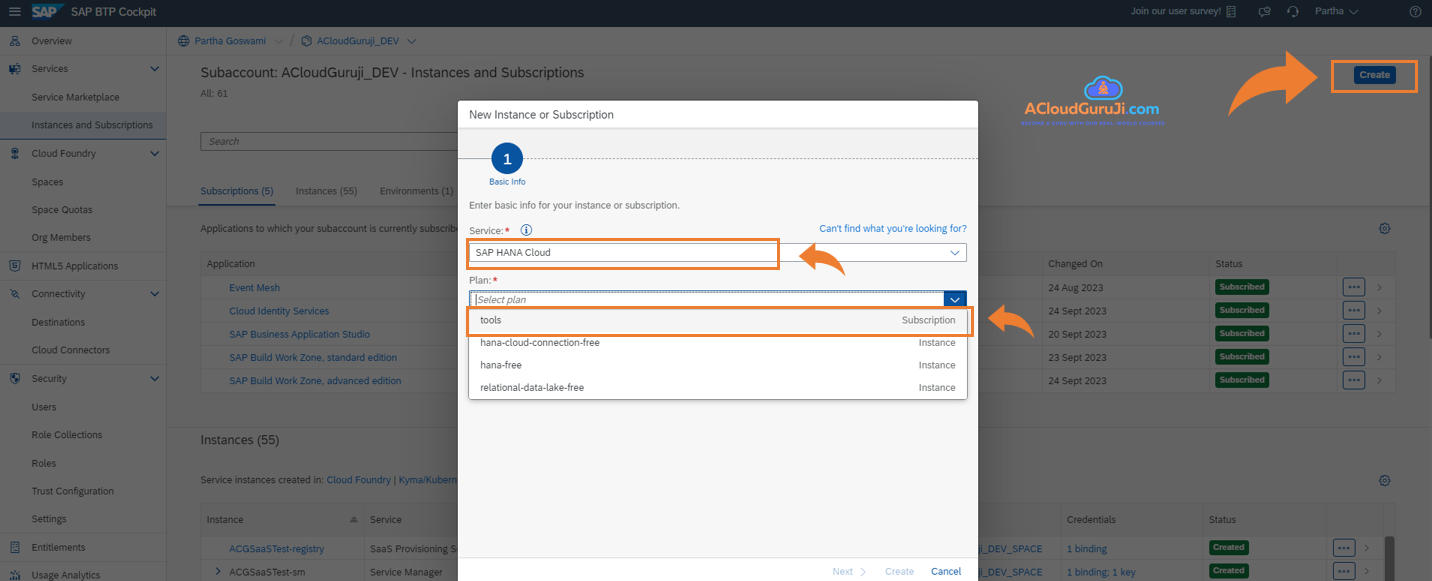Expand the ACGSaaSTest-sm instance row
This screenshot has height=581, width=1432.
[218, 571]
